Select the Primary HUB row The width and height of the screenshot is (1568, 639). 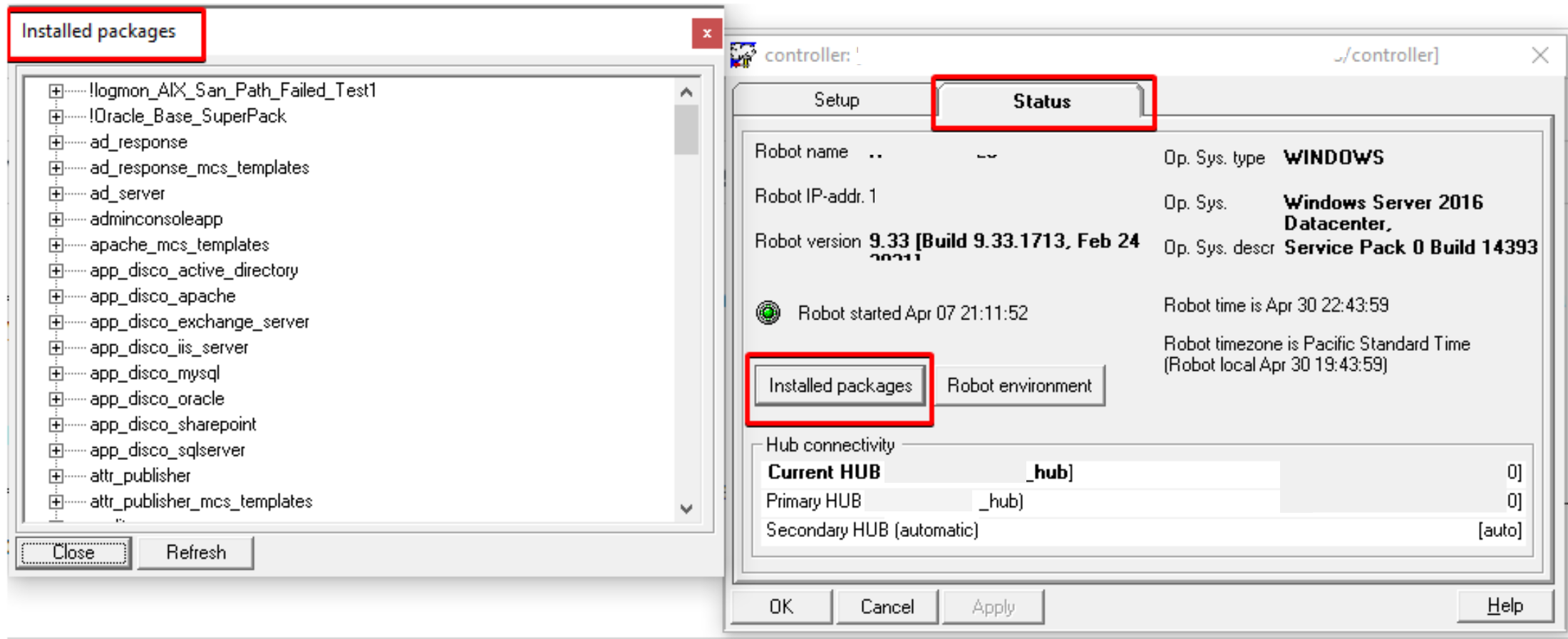click(x=1143, y=501)
